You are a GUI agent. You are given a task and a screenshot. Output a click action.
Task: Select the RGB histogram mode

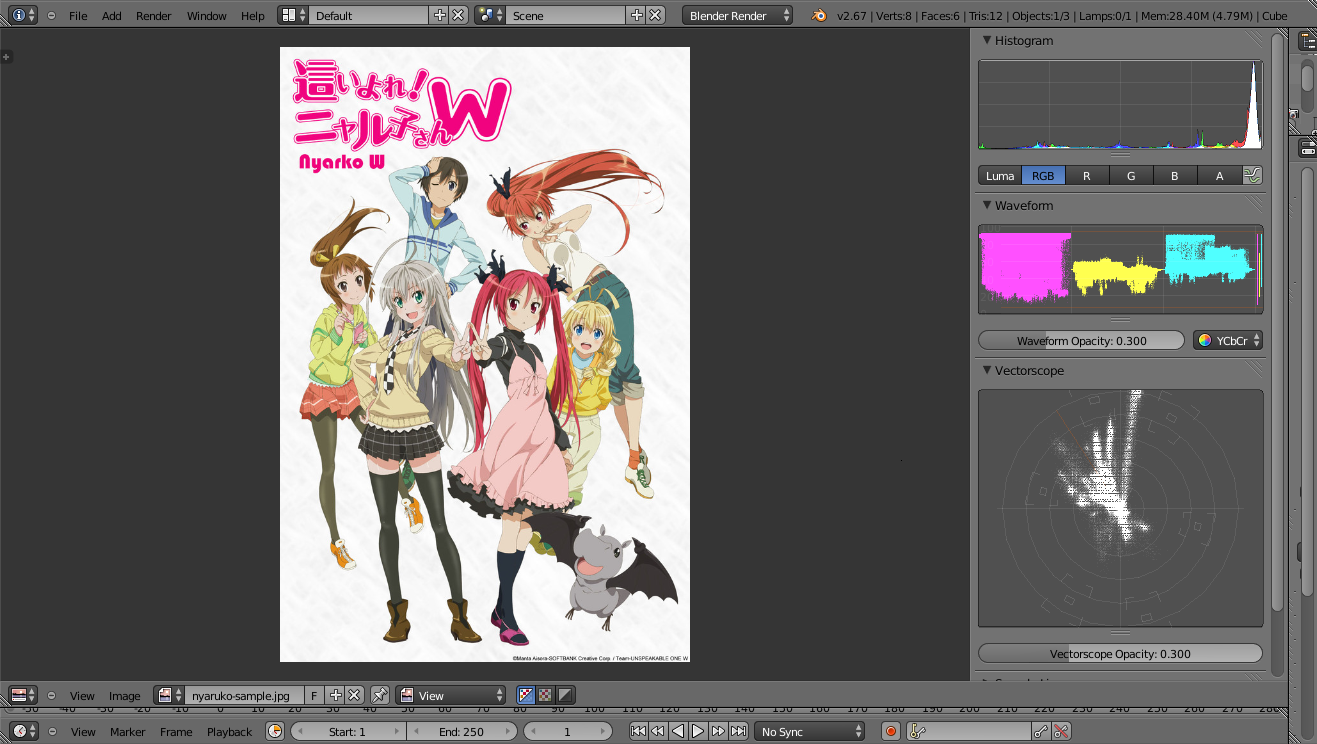coord(1043,175)
